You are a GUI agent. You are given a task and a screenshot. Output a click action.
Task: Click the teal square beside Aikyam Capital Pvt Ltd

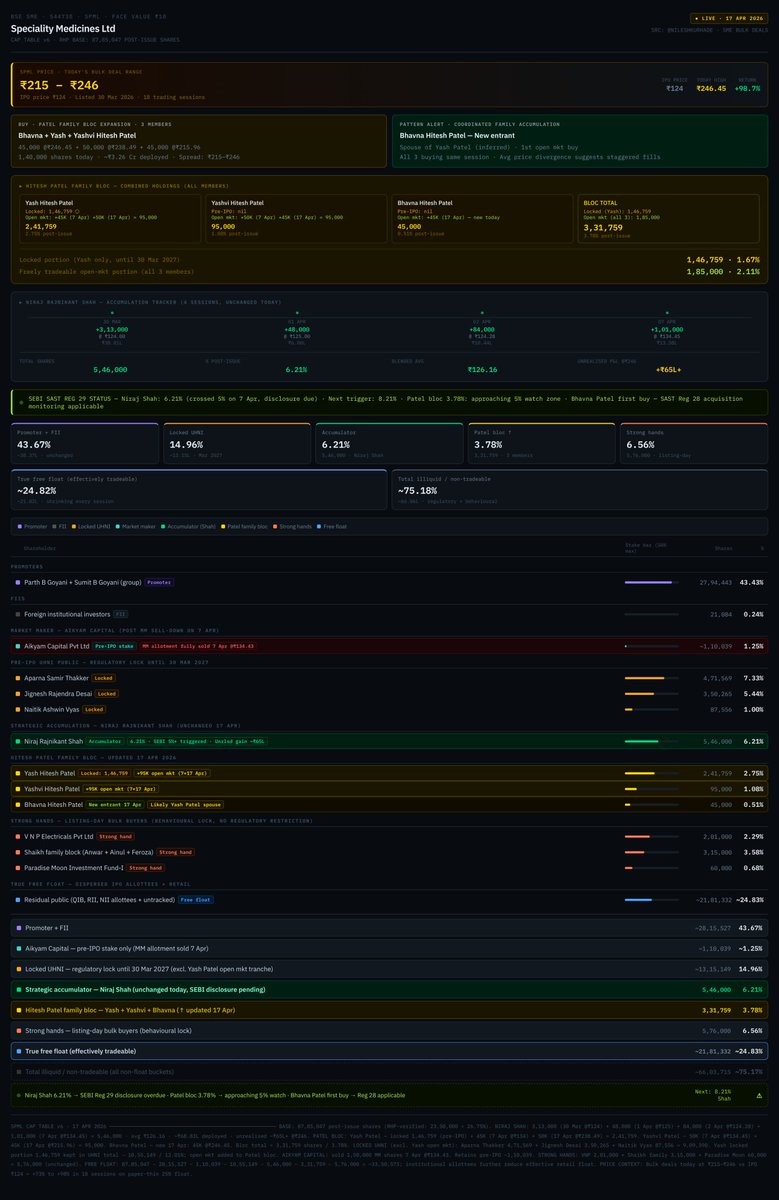click(x=17, y=646)
